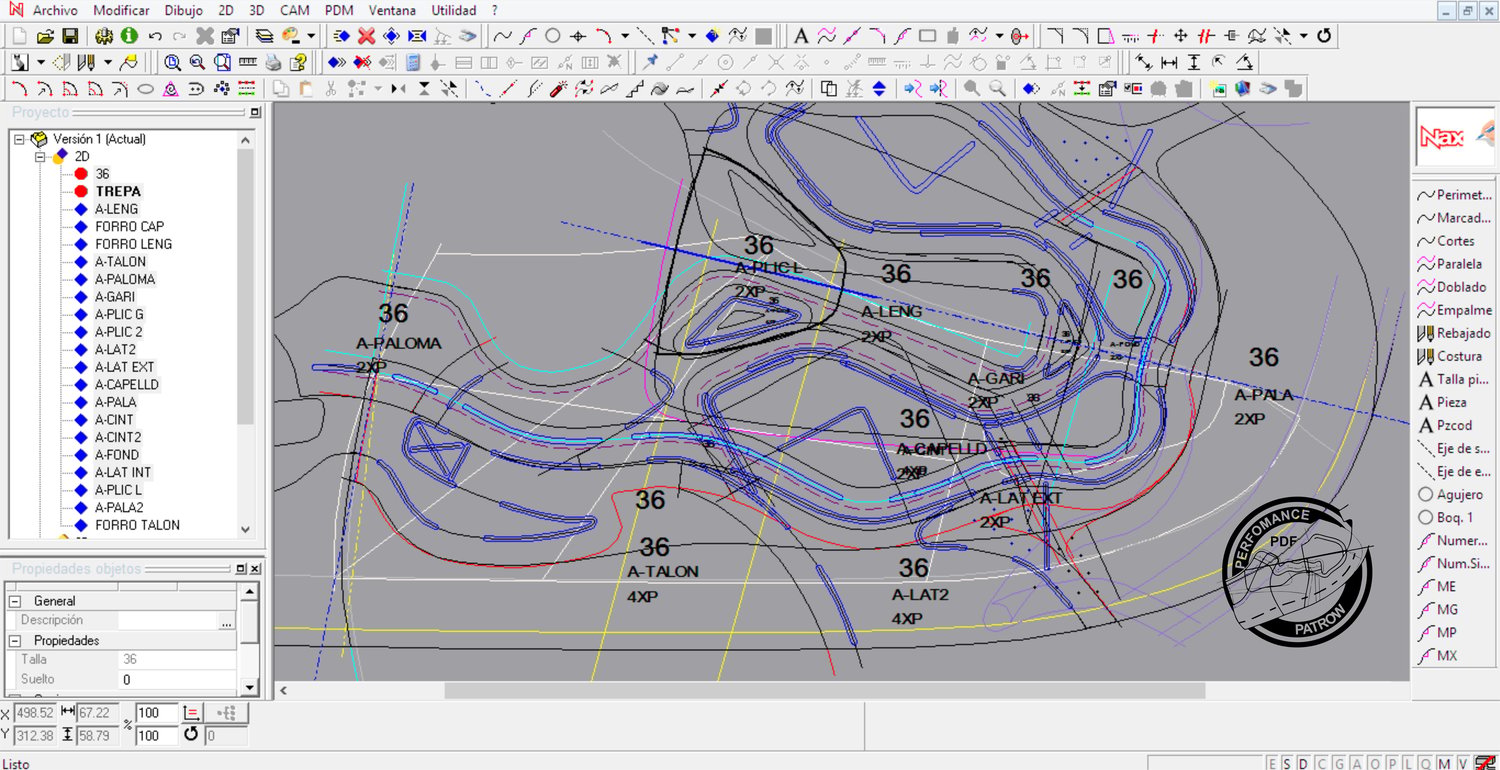
Task: Select the vertical dimension tool
Action: click(1194, 62)
